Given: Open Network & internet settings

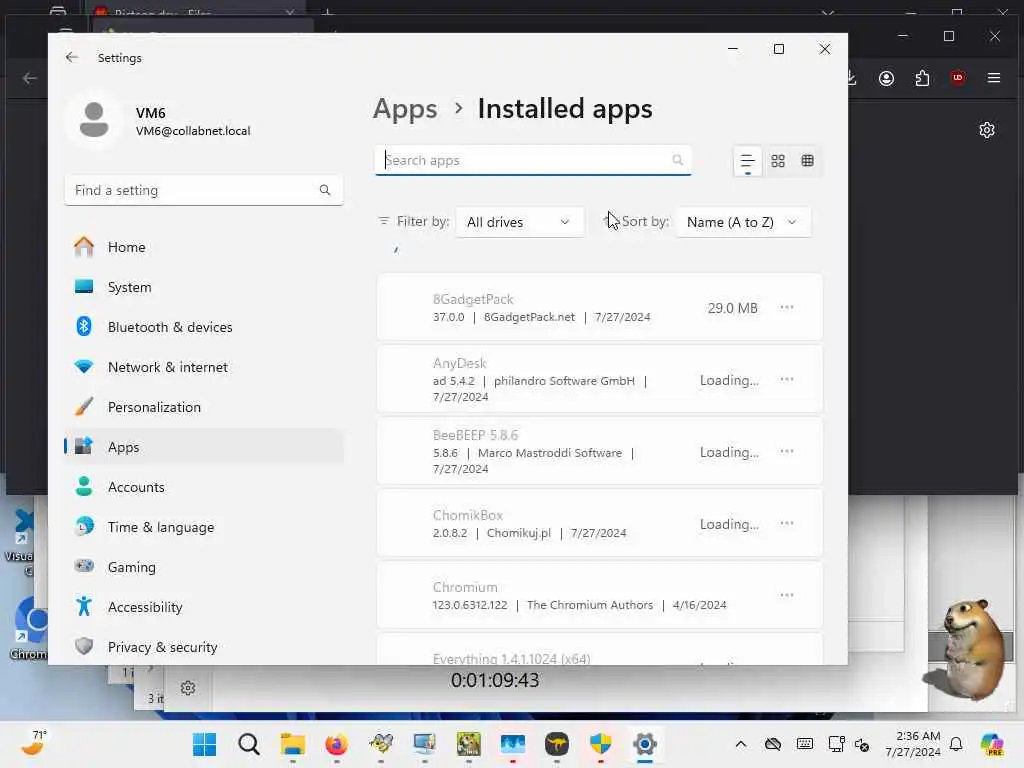Looking at the screenshot, I should [204, 367].
